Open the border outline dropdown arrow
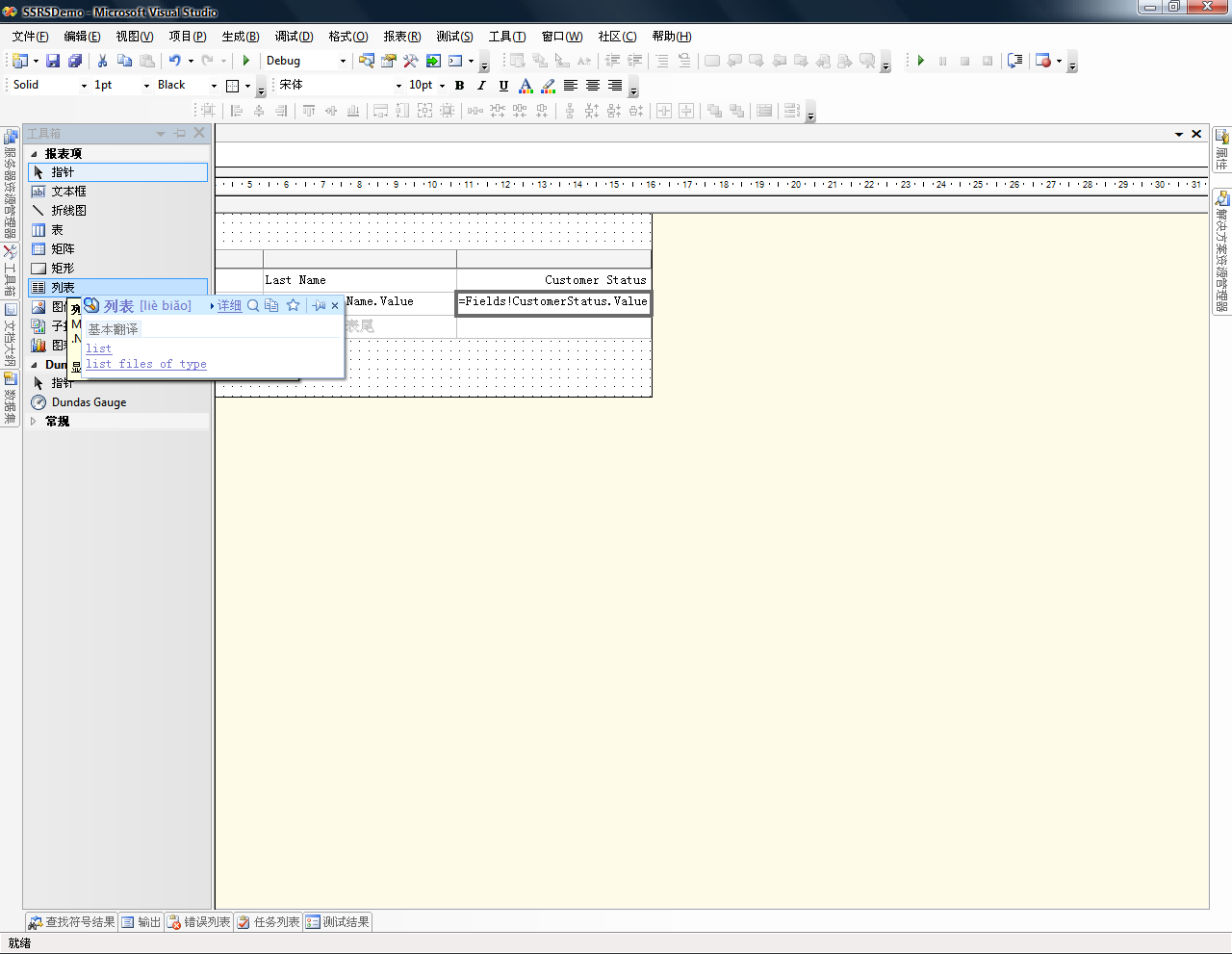 click(x=247, y=86)
